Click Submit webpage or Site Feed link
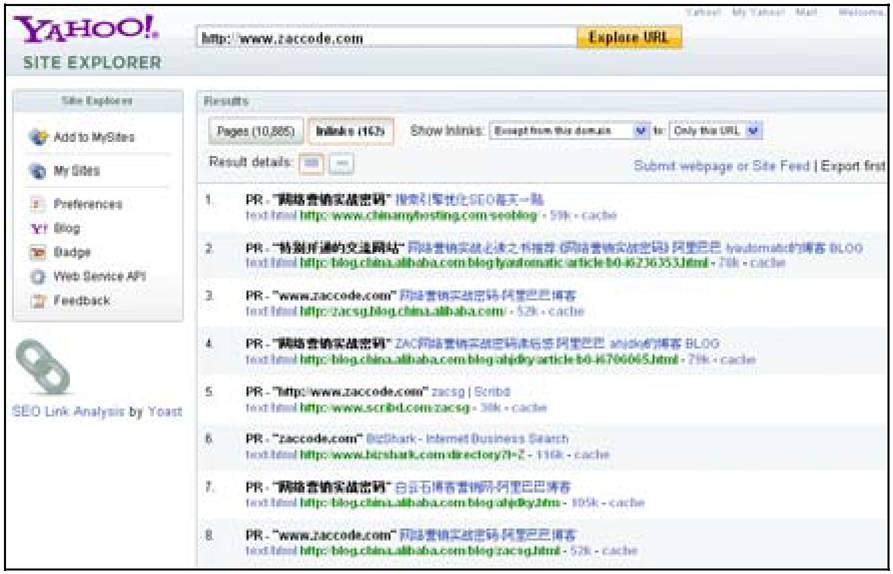The width and height of the screenshot is (893, 574). point(722,166)
